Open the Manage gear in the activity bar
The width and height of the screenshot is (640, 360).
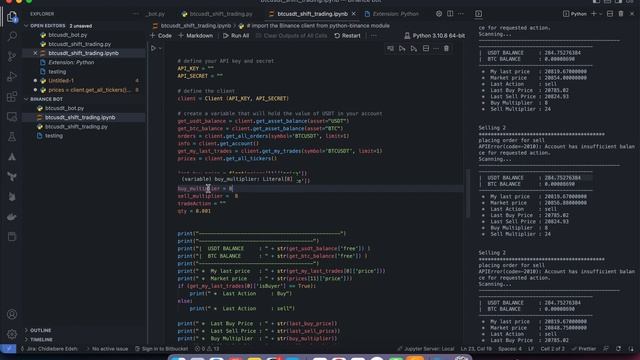coord(12,334)
